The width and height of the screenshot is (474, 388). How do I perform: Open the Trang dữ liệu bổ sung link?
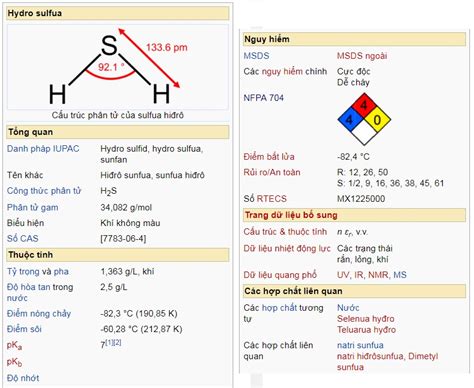coord(291,215)
